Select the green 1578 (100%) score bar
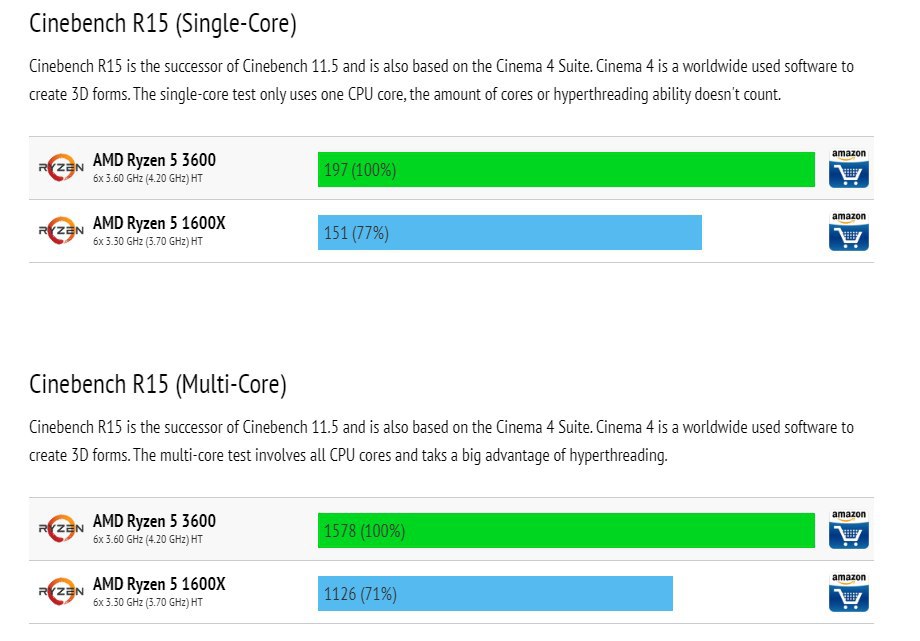The width and height of the screenshot is (920, 641). click(566, 531)
